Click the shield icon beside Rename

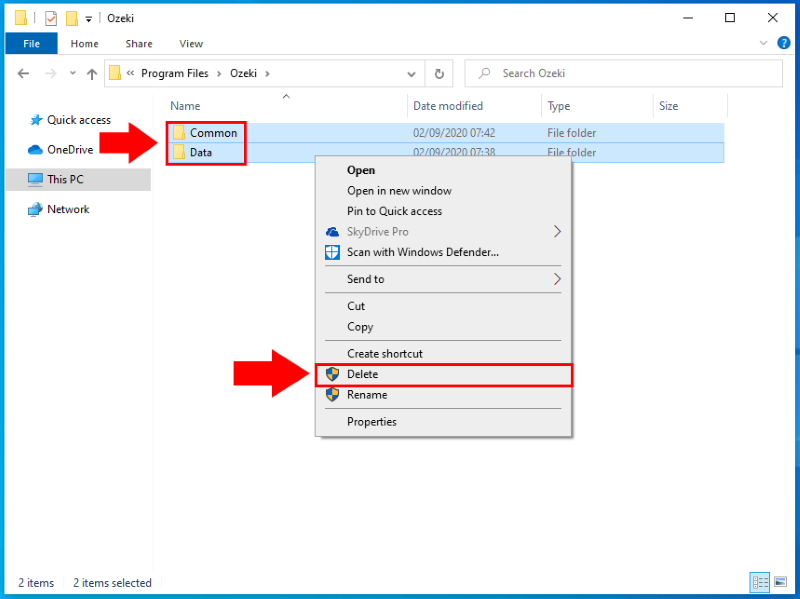pyautogui.click(x=332, y=395)
